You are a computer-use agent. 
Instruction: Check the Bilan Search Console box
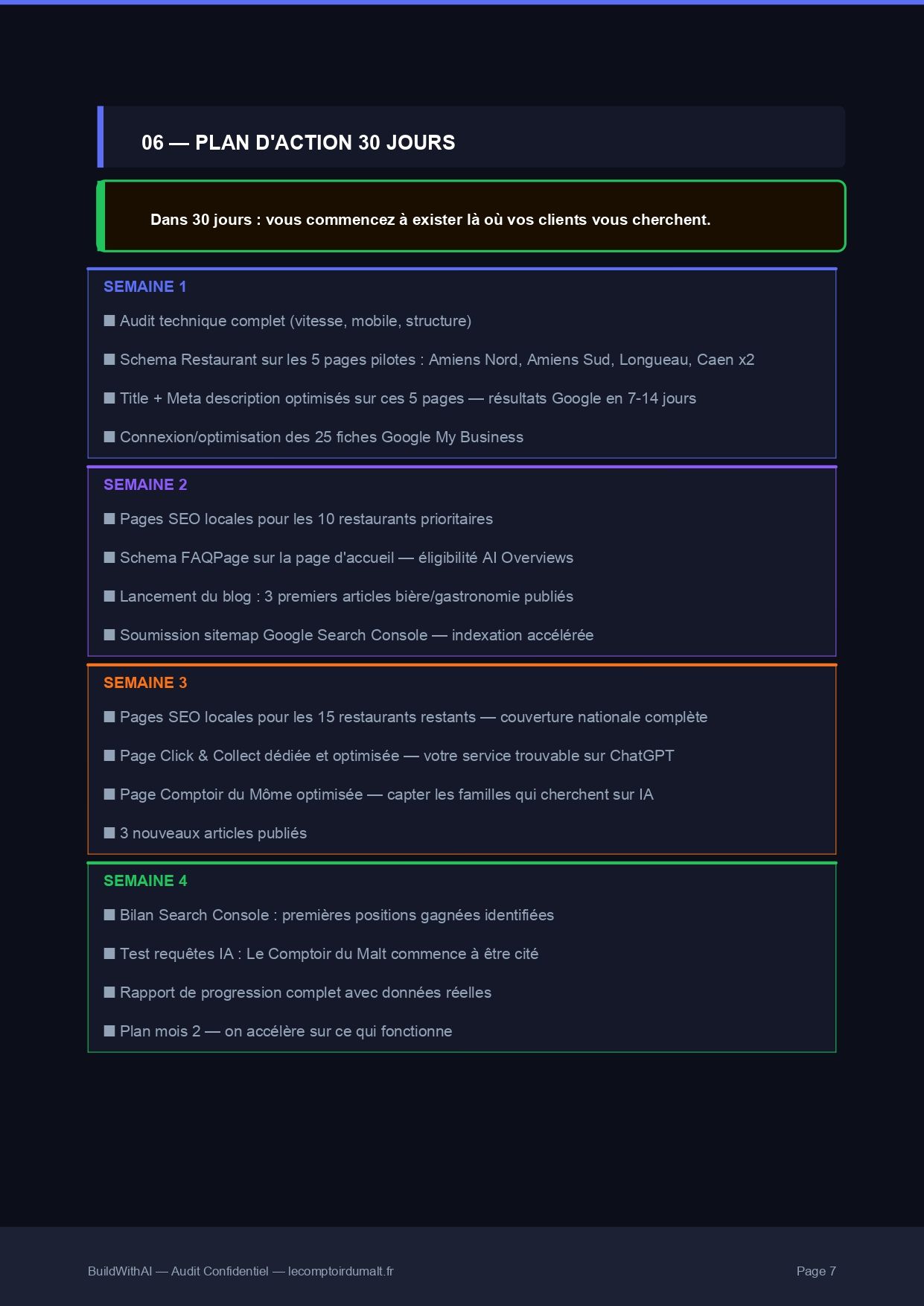pyautogui.click(x=109, y=915)
